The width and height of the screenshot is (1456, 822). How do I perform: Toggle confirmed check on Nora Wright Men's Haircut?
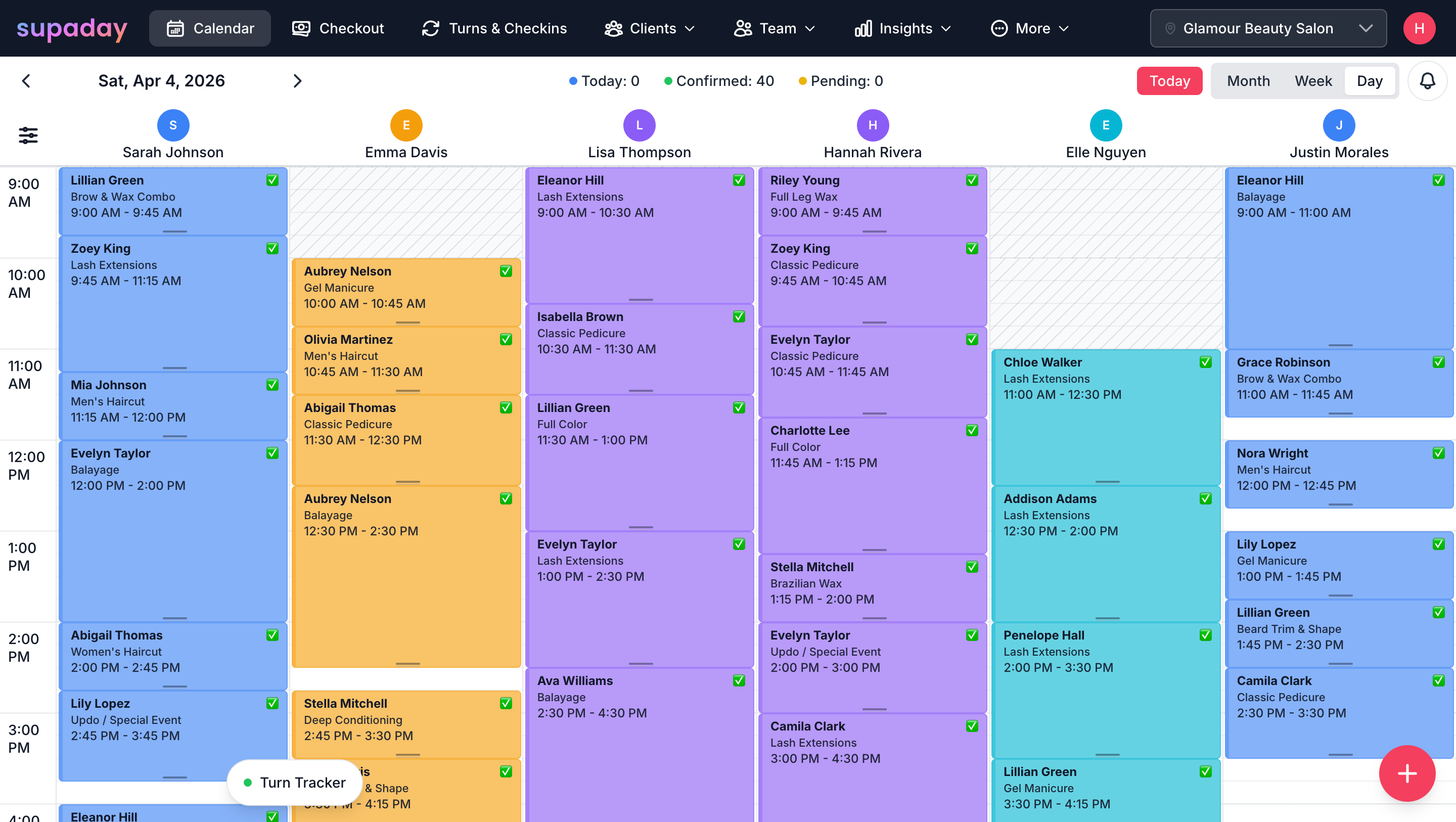pyautogui.click(x=1438, y=453)
